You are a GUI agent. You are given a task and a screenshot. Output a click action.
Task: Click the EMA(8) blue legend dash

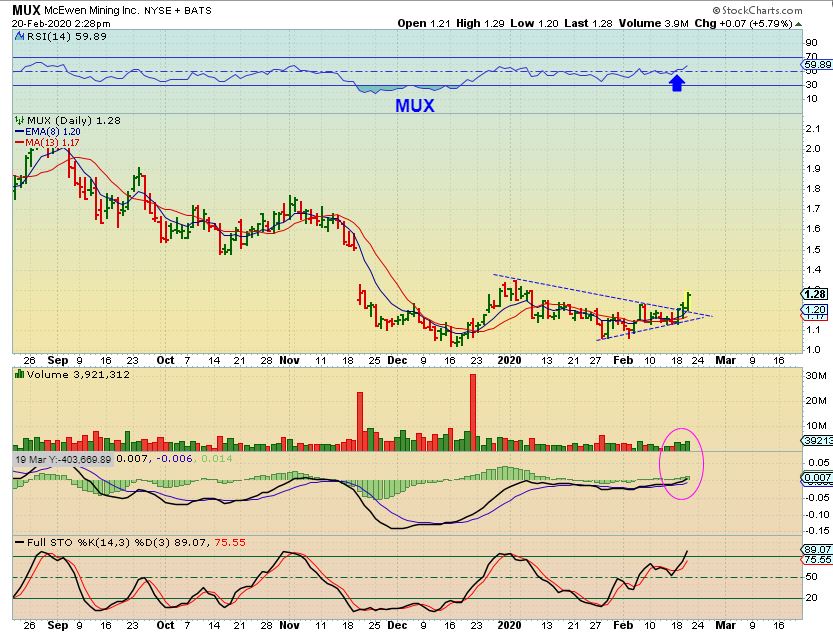pyautogui.click(x=20, y=132)
